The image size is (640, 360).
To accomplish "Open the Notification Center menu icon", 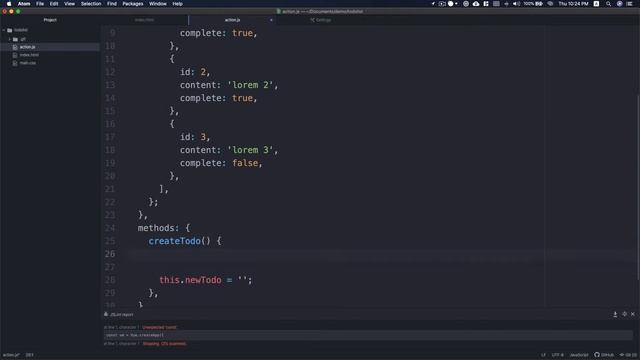I will coord(629,4).
